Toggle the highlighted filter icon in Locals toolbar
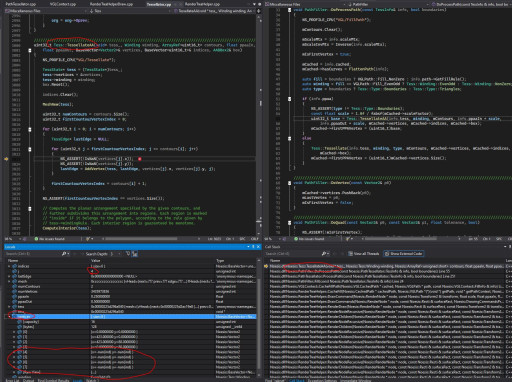This screenshot has width=512, height=382. tap(134, 254)
